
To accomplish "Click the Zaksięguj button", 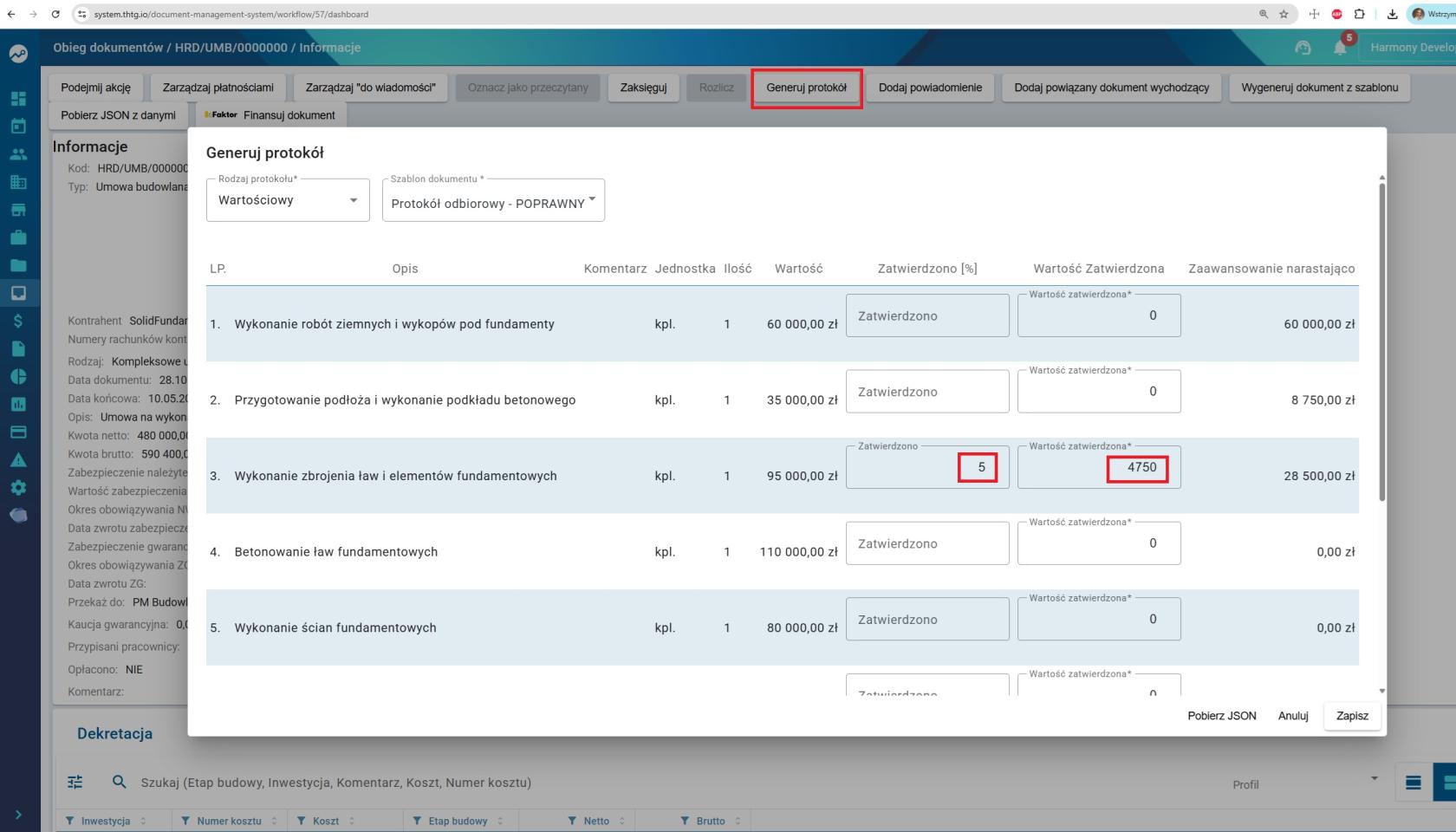I will click(644, 88).
